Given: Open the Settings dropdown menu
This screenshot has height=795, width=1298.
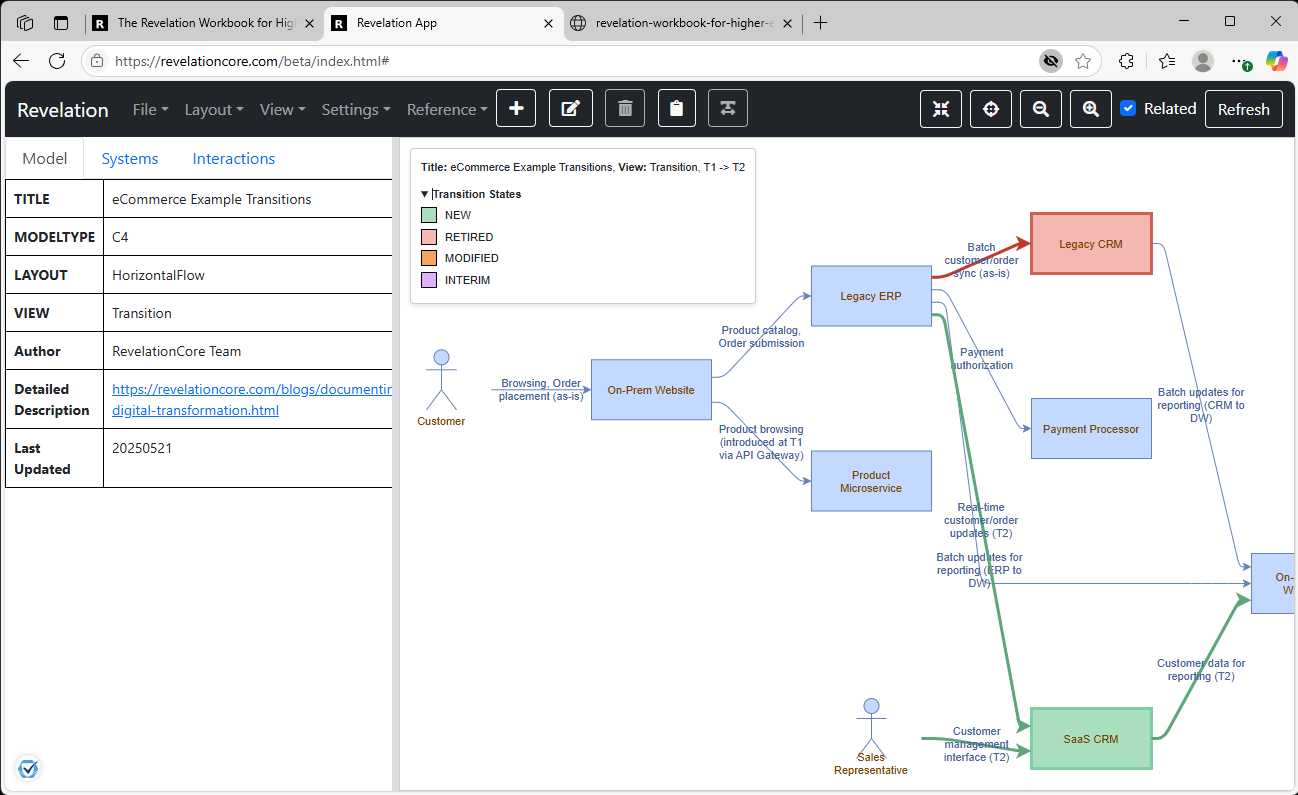Looking at the screenshot, I should (355, 109).
